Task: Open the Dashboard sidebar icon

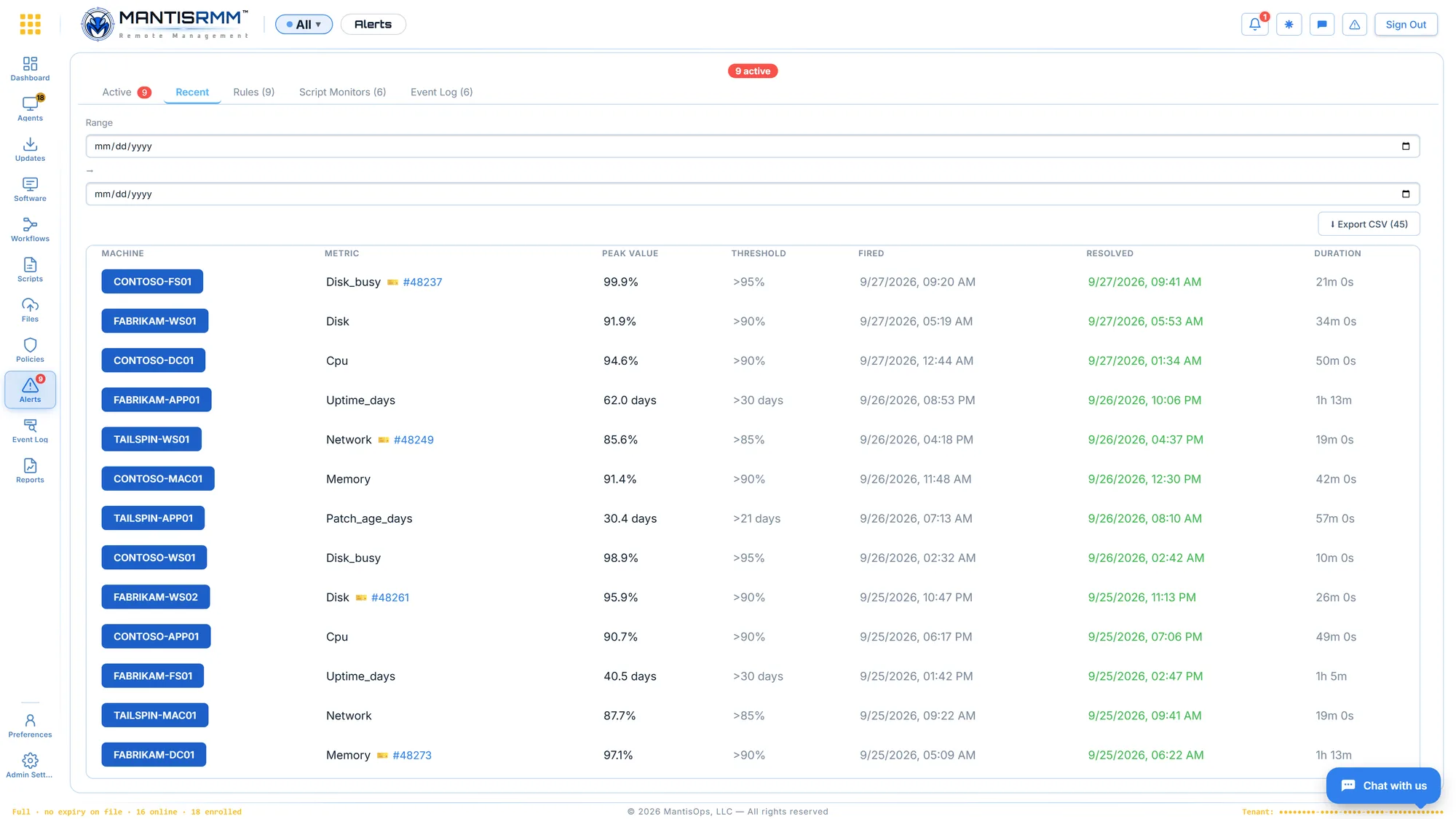Action: [30, 69]
